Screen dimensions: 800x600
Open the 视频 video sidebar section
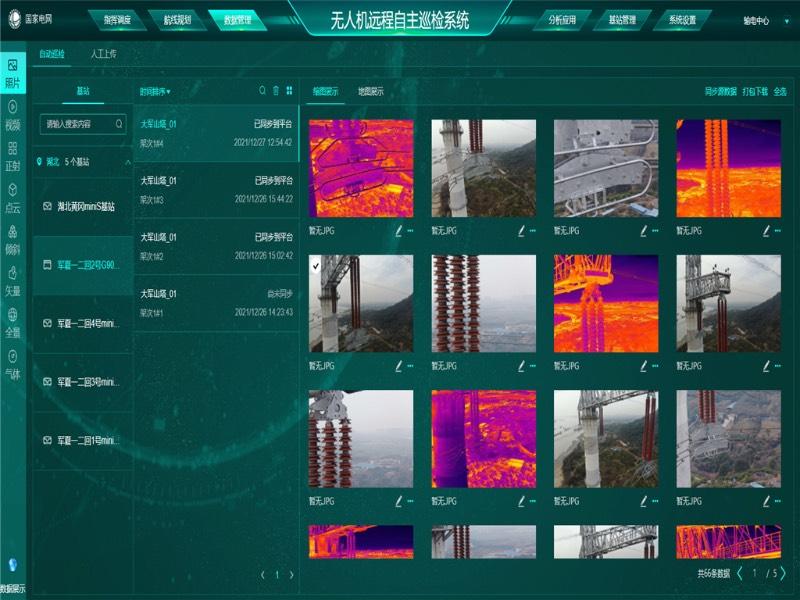point(13,115)
